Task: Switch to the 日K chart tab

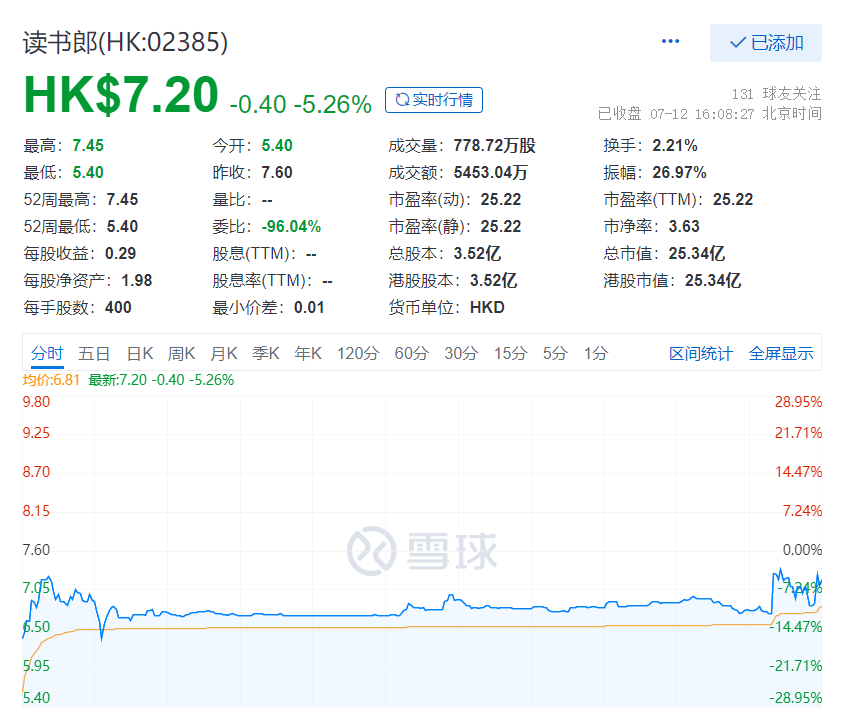Action: (140, 353)
